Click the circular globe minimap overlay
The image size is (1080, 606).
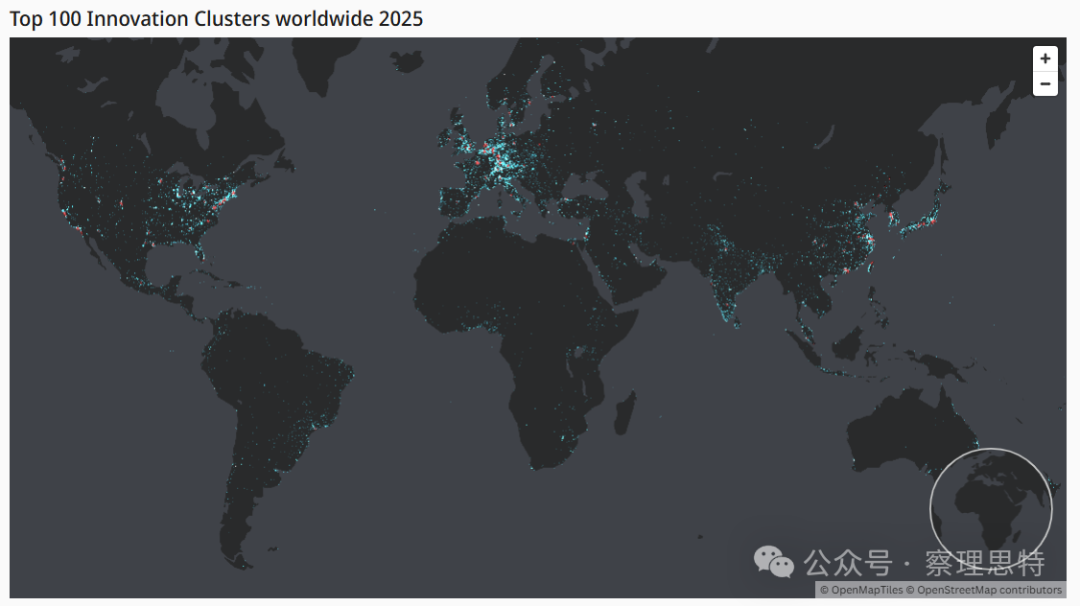pyautogui.click(x=991, y=509)
